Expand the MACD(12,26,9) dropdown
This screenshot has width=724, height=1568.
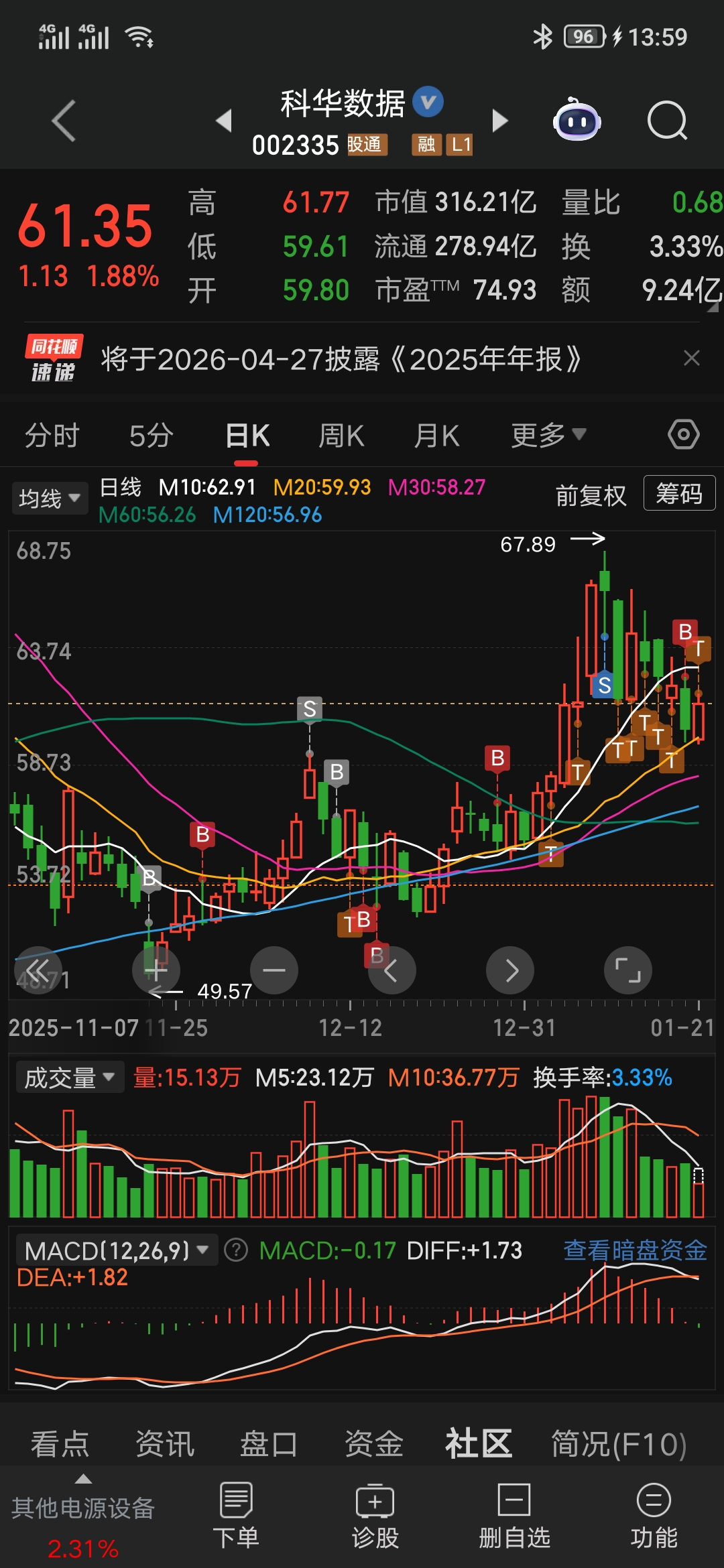[117, 1250]
